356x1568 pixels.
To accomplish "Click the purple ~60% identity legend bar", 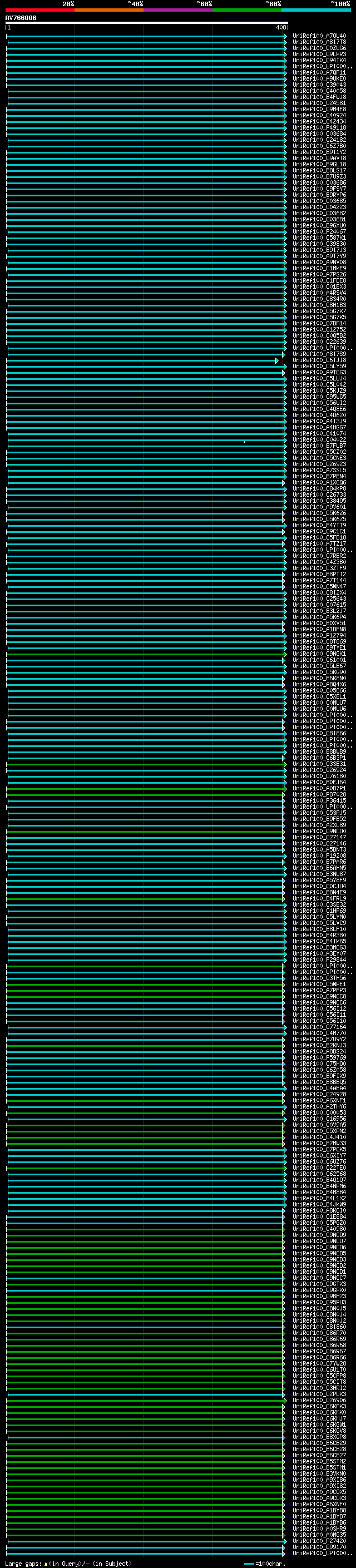I will [177, 11].
